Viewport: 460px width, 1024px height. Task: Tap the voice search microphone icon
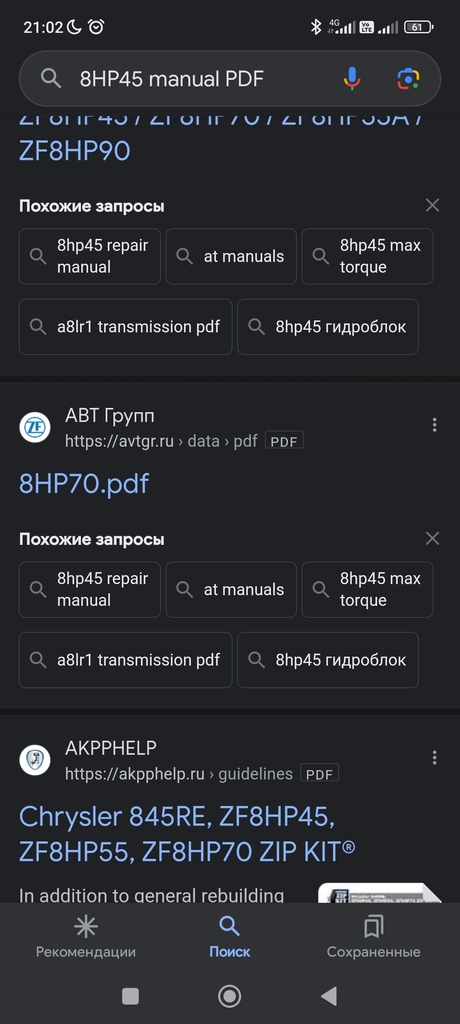352,79
